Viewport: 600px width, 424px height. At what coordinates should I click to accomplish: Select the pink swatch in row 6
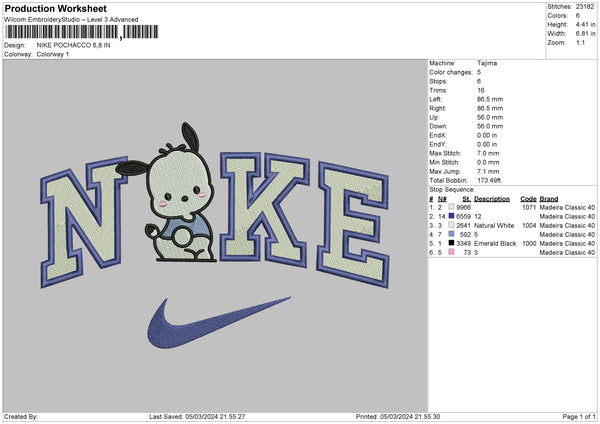pos(451,252)
